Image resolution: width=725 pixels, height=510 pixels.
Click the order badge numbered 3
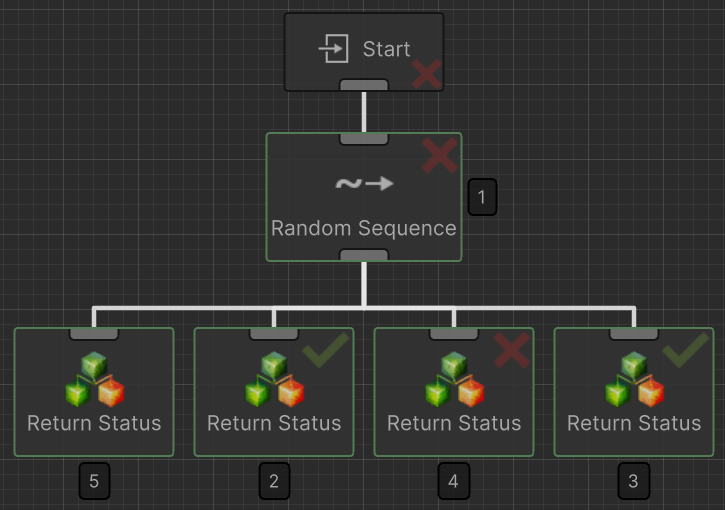click(x=633, y=482)
